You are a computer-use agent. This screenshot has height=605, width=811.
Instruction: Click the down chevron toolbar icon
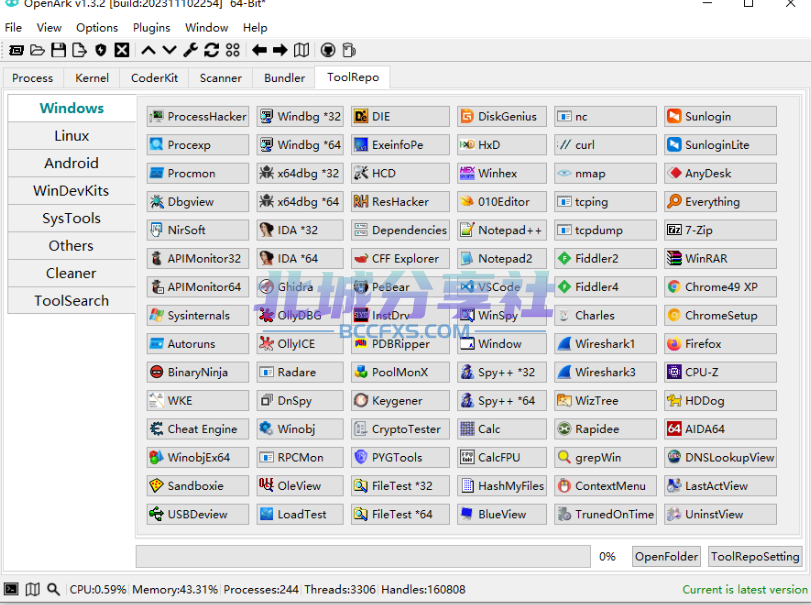pyautogui.click(x=170, y=50)
